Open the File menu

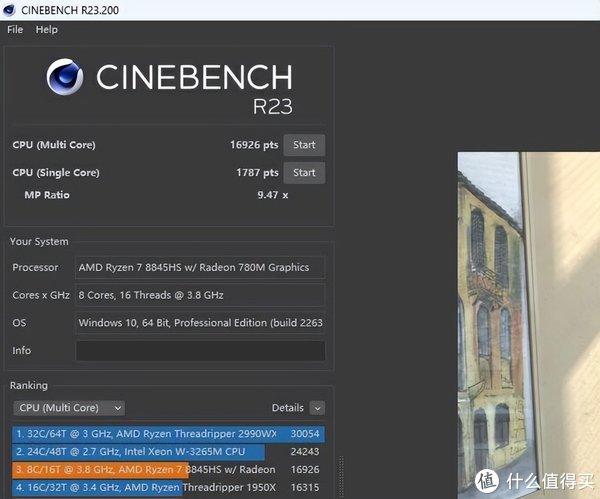click(15, 29)
